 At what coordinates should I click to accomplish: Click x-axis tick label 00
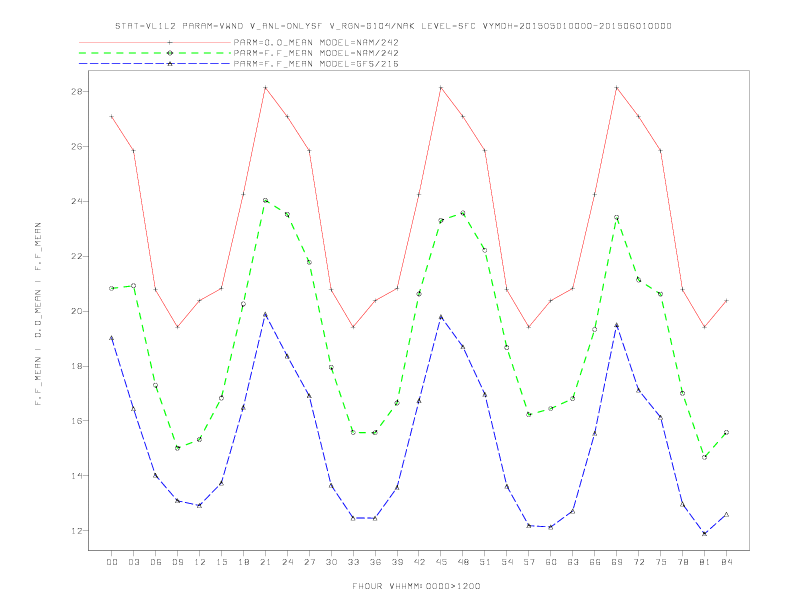(112, 562)
